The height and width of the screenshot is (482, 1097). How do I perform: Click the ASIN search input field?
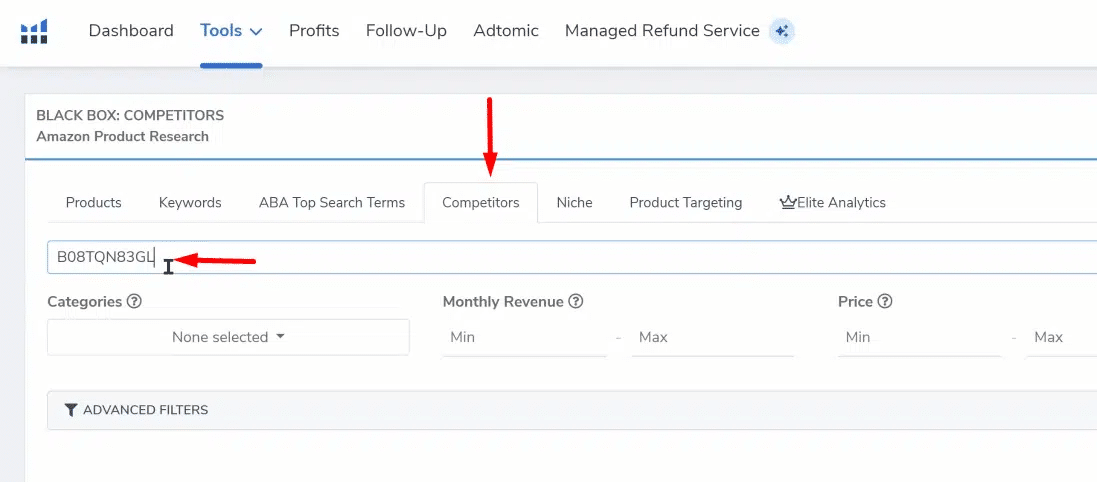pos(600,257)
